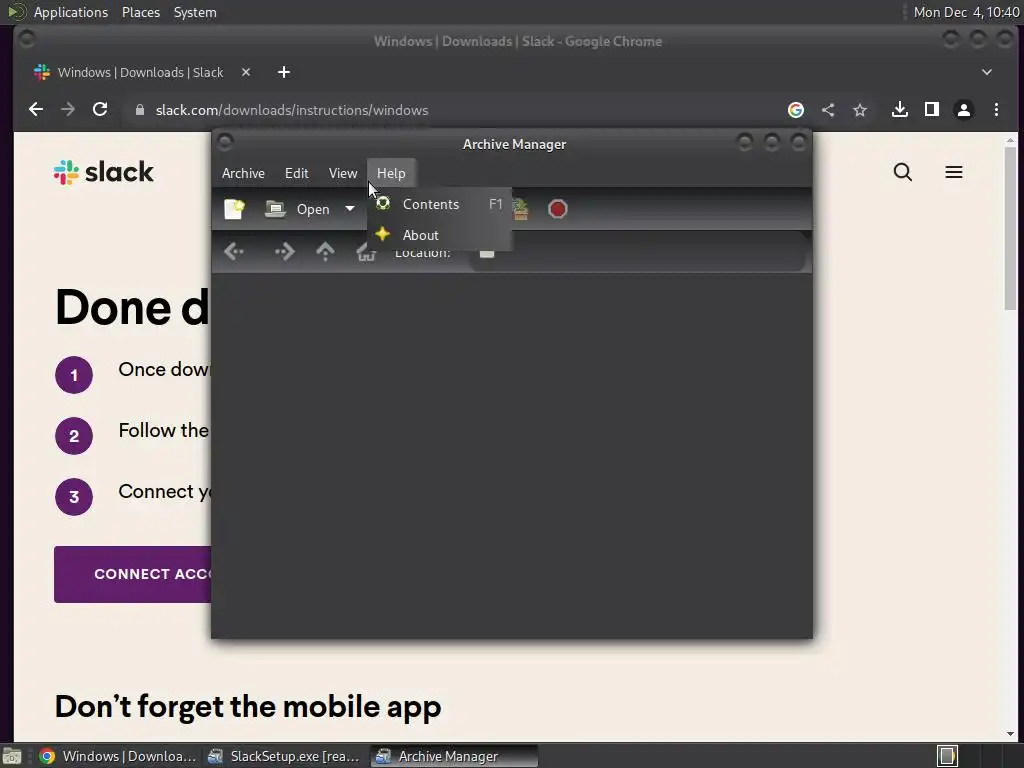Click the Extract icon behind the Help menu
The height and width of the screenshot is (768, 1024).
[x=520, y=209]
